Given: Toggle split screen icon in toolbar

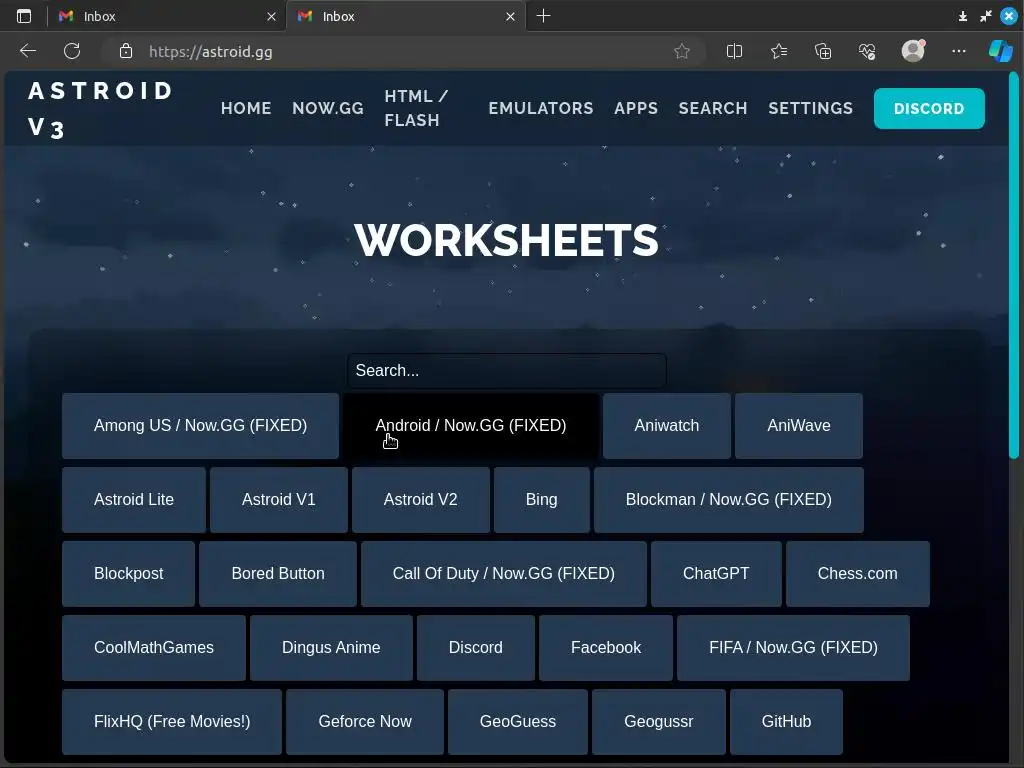Looking at the screenshot, I should click(734, 51).
